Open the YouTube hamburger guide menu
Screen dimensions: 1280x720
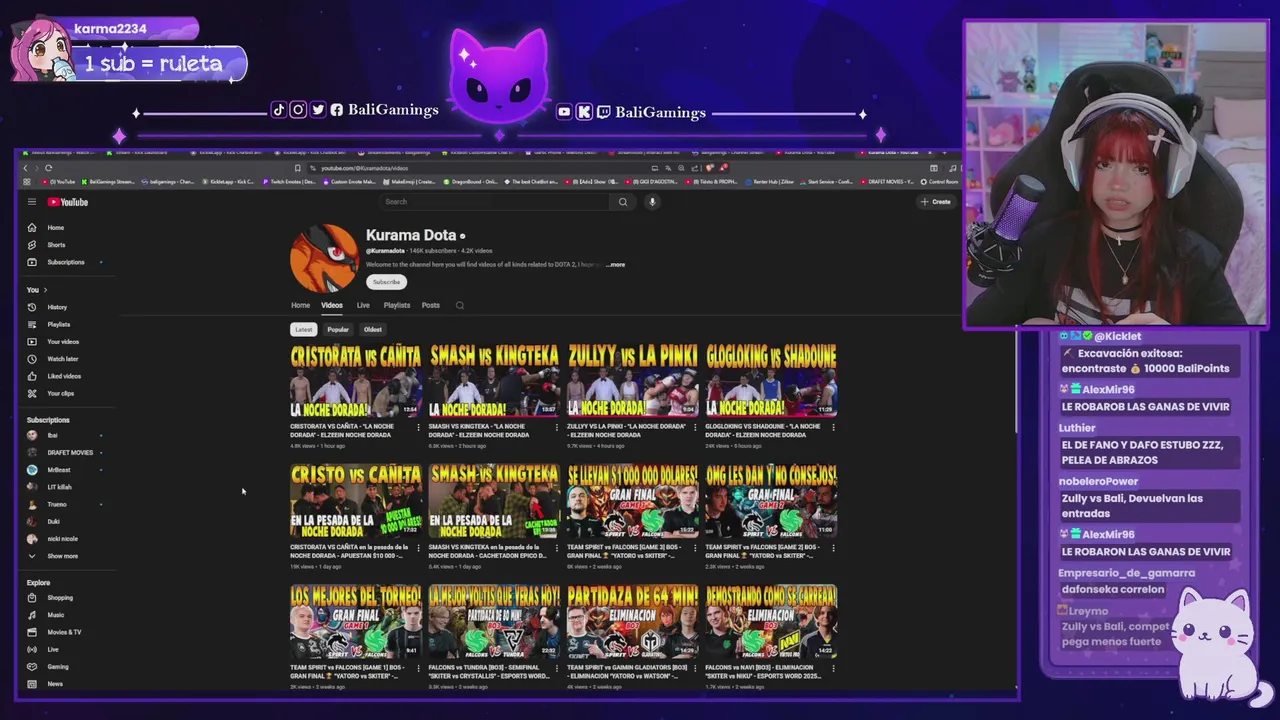coord(32,202)
